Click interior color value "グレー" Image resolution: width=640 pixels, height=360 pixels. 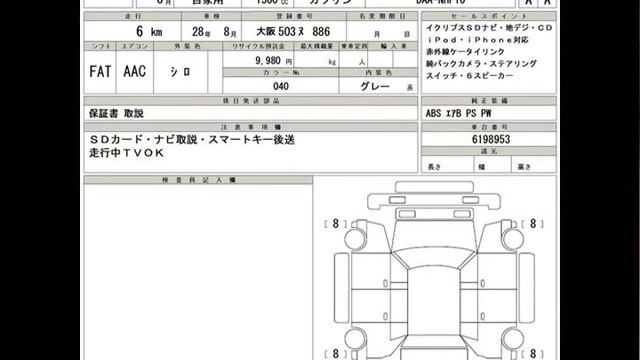click(375, 86)
